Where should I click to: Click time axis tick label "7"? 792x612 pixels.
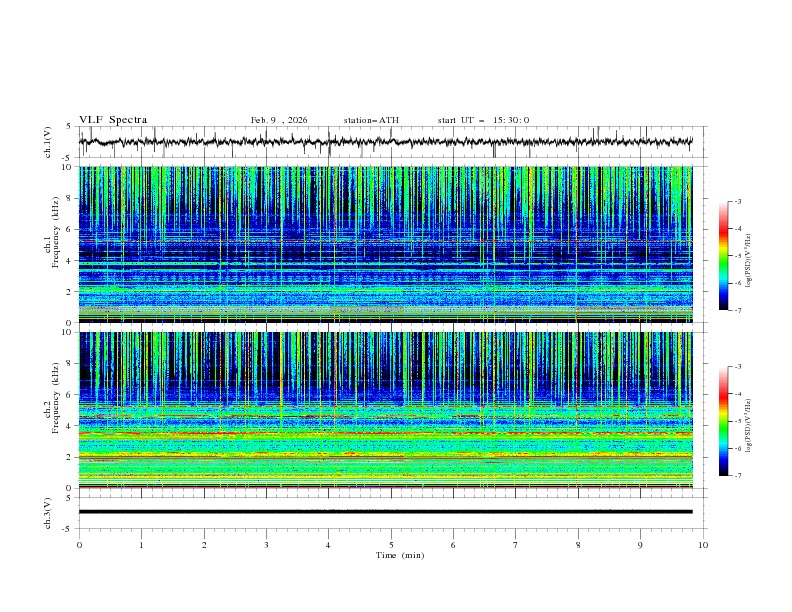(516, 545)
